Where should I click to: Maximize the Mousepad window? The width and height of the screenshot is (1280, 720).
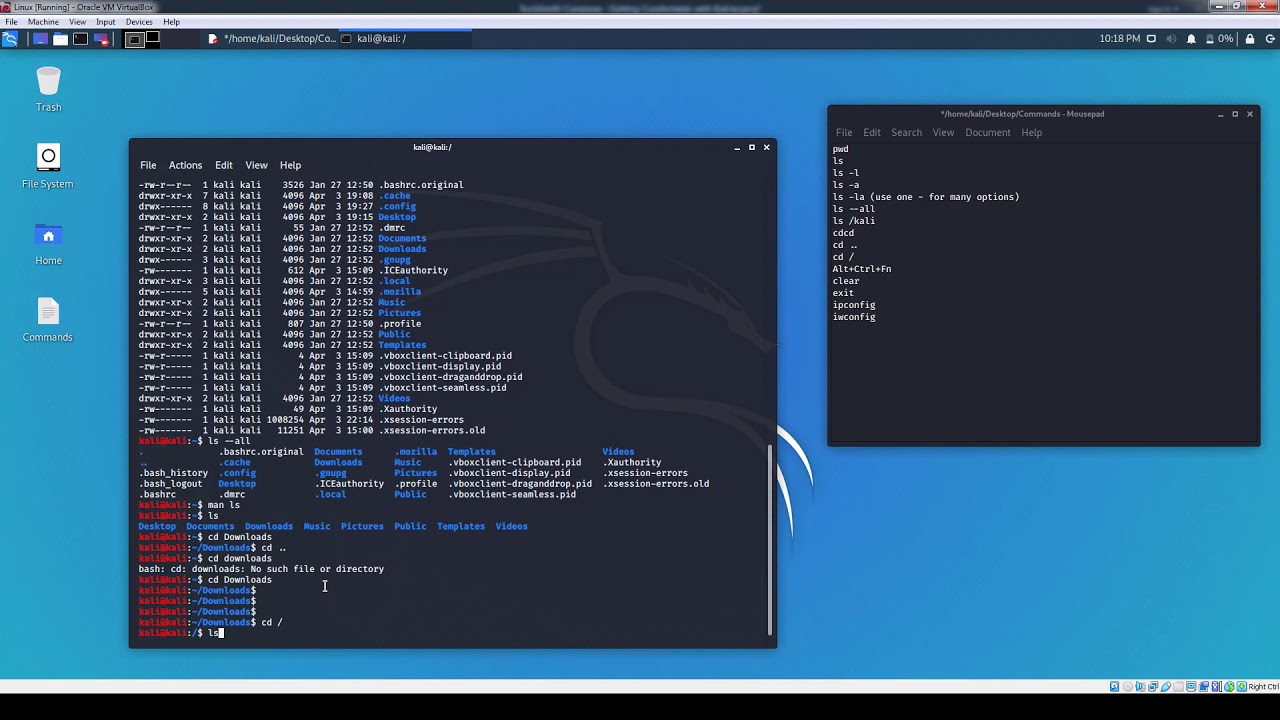pyautogui.click(x=1235, y=114)
